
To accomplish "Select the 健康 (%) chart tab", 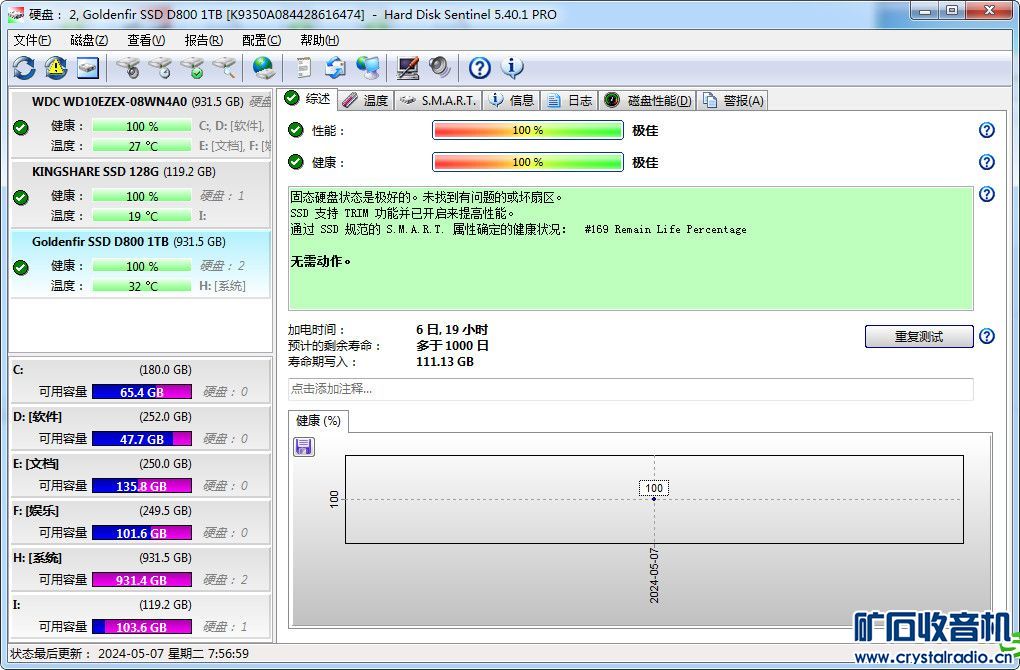I will (318, 421).
